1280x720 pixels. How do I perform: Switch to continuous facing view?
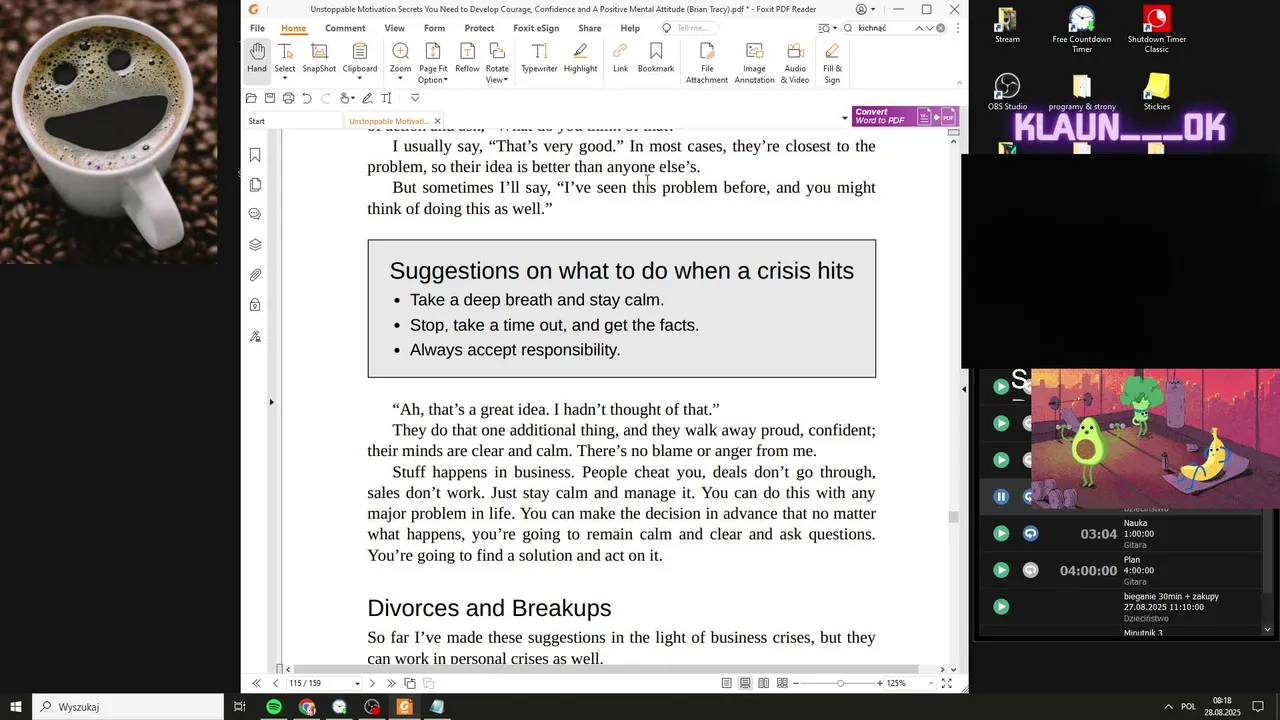(x=782, y=683)
